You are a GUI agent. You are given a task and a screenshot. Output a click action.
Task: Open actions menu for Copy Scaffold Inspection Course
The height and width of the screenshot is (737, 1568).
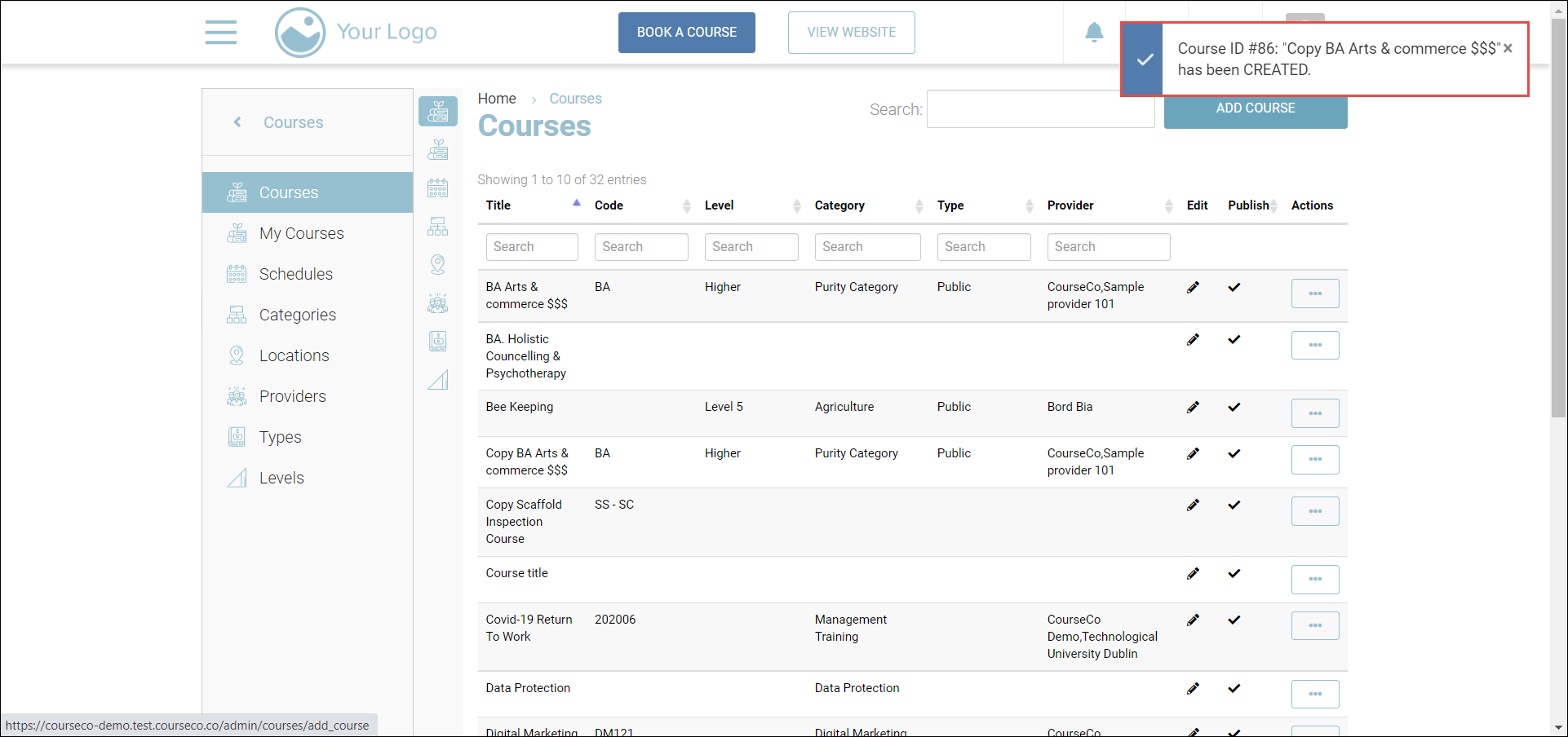point(1314,511)
